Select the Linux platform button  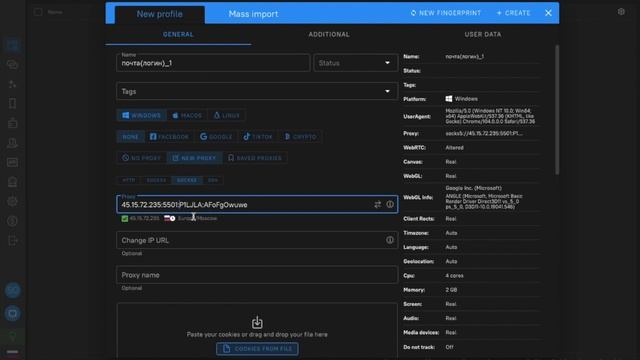tap(227, 116)
